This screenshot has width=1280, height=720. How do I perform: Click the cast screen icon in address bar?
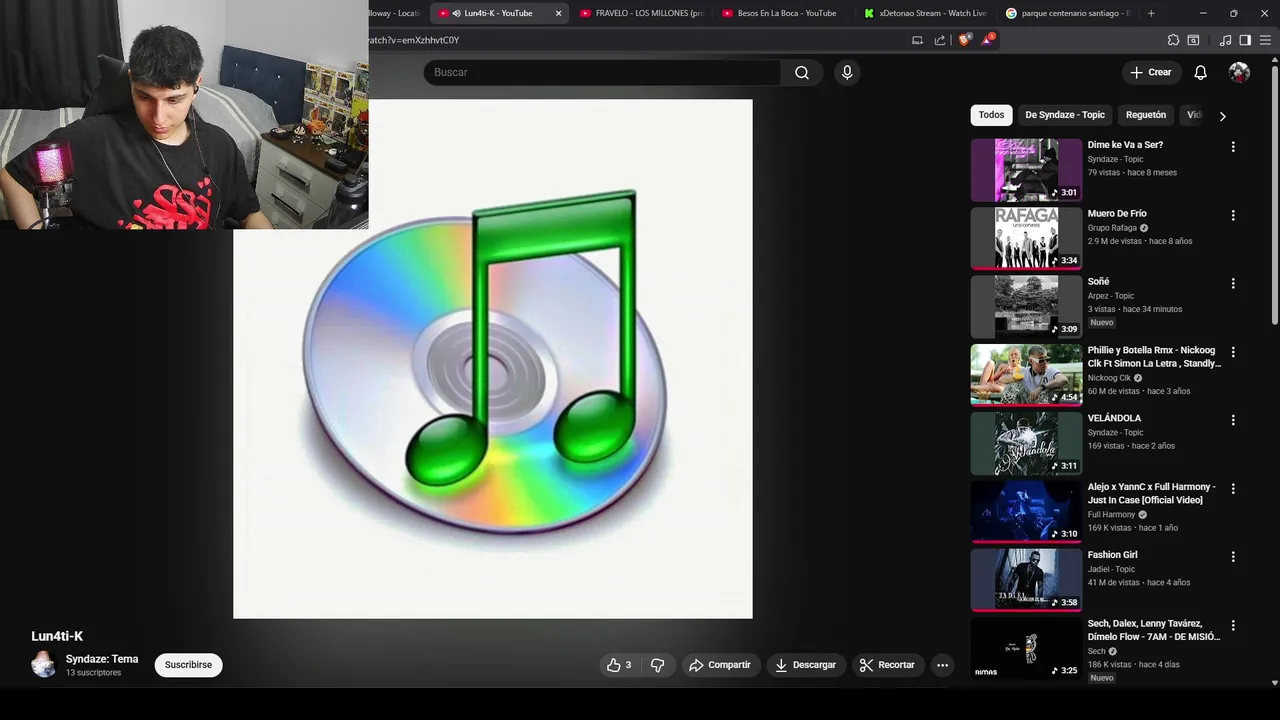pyautogui.click(x=917, y=40)
